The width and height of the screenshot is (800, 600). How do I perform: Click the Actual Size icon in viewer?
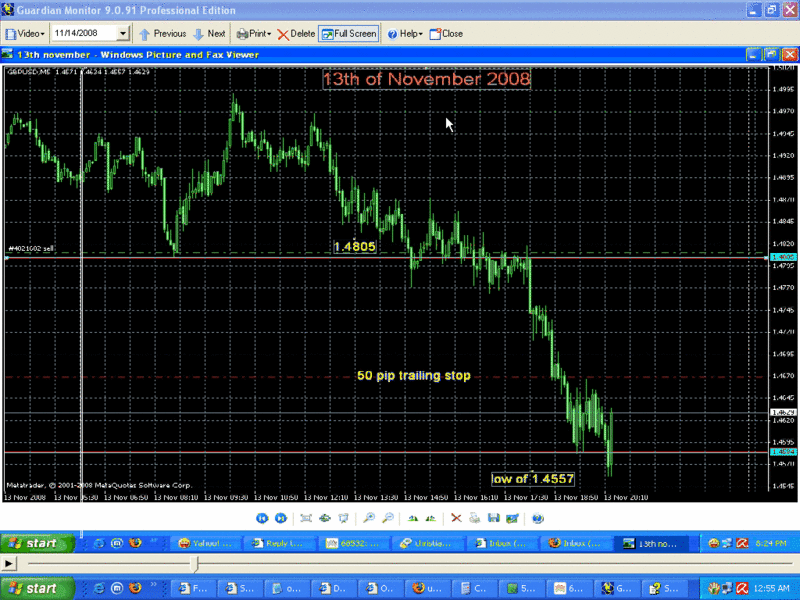click(326, 518)
